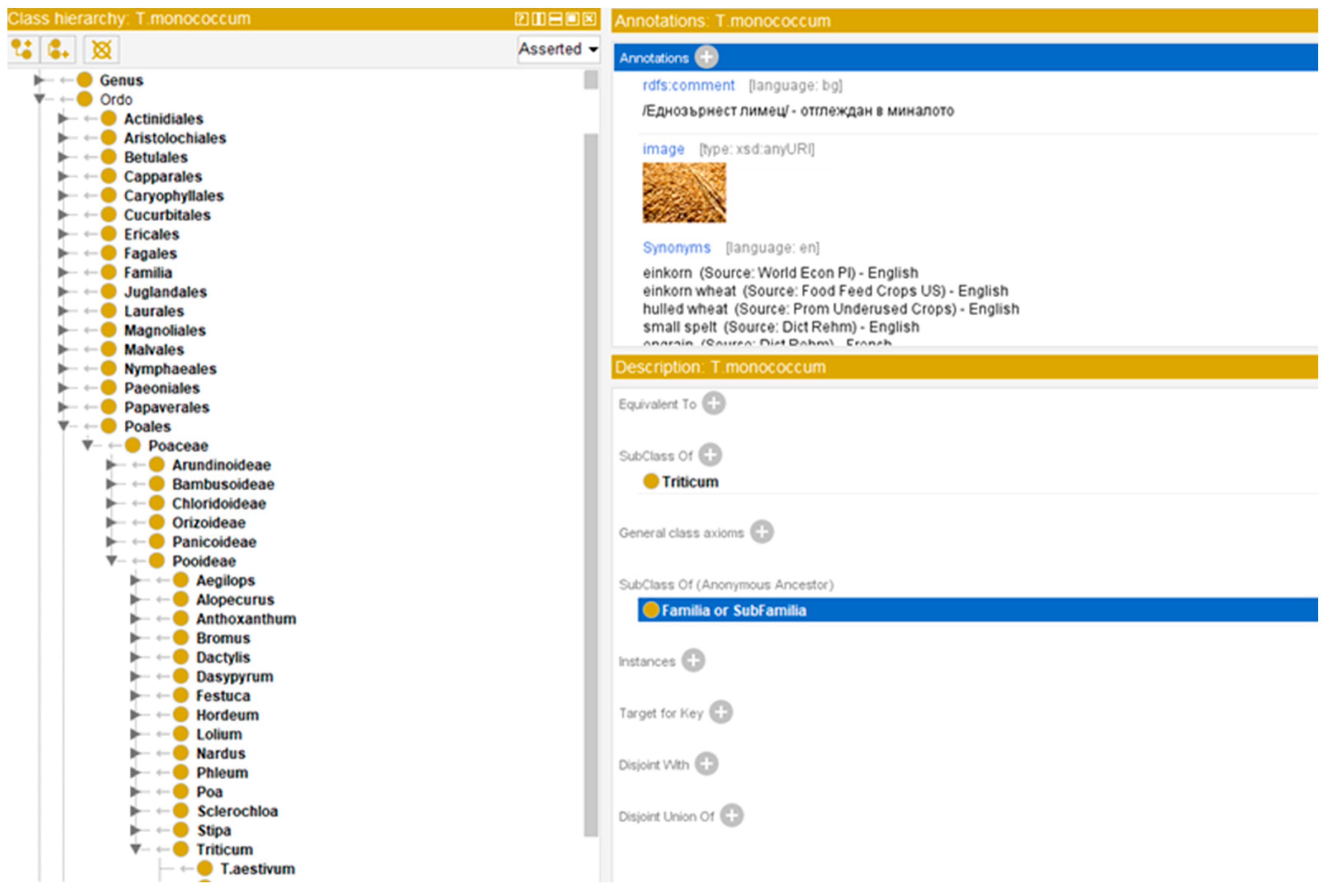Open the einkorn wheat image thumbnail
Screen dimensions: 1330x896
tap(684, 193)
